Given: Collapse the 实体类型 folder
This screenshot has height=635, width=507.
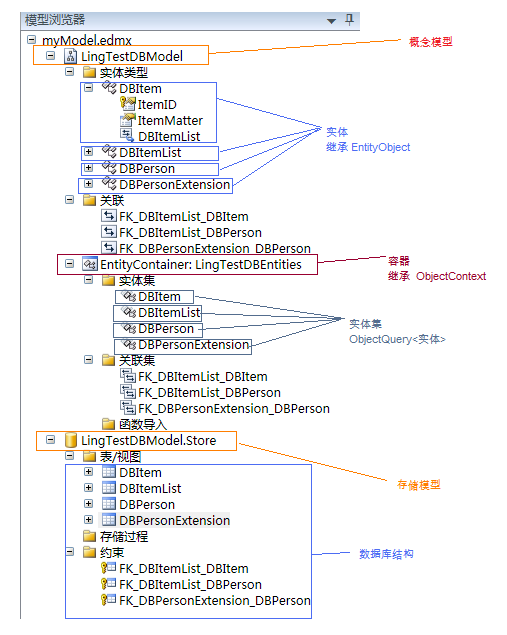Looking at the screenshot, I should point(69,72).
